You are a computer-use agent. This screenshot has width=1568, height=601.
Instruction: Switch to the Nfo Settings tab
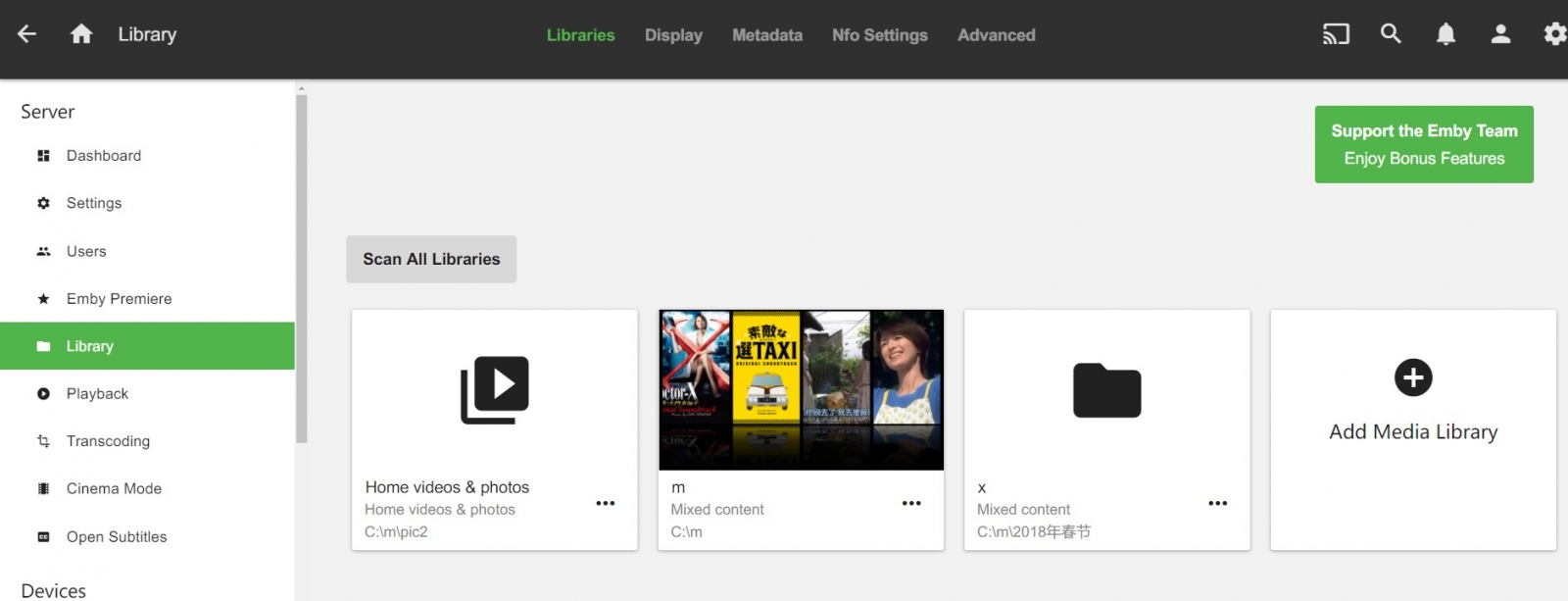tap(880, 35)
